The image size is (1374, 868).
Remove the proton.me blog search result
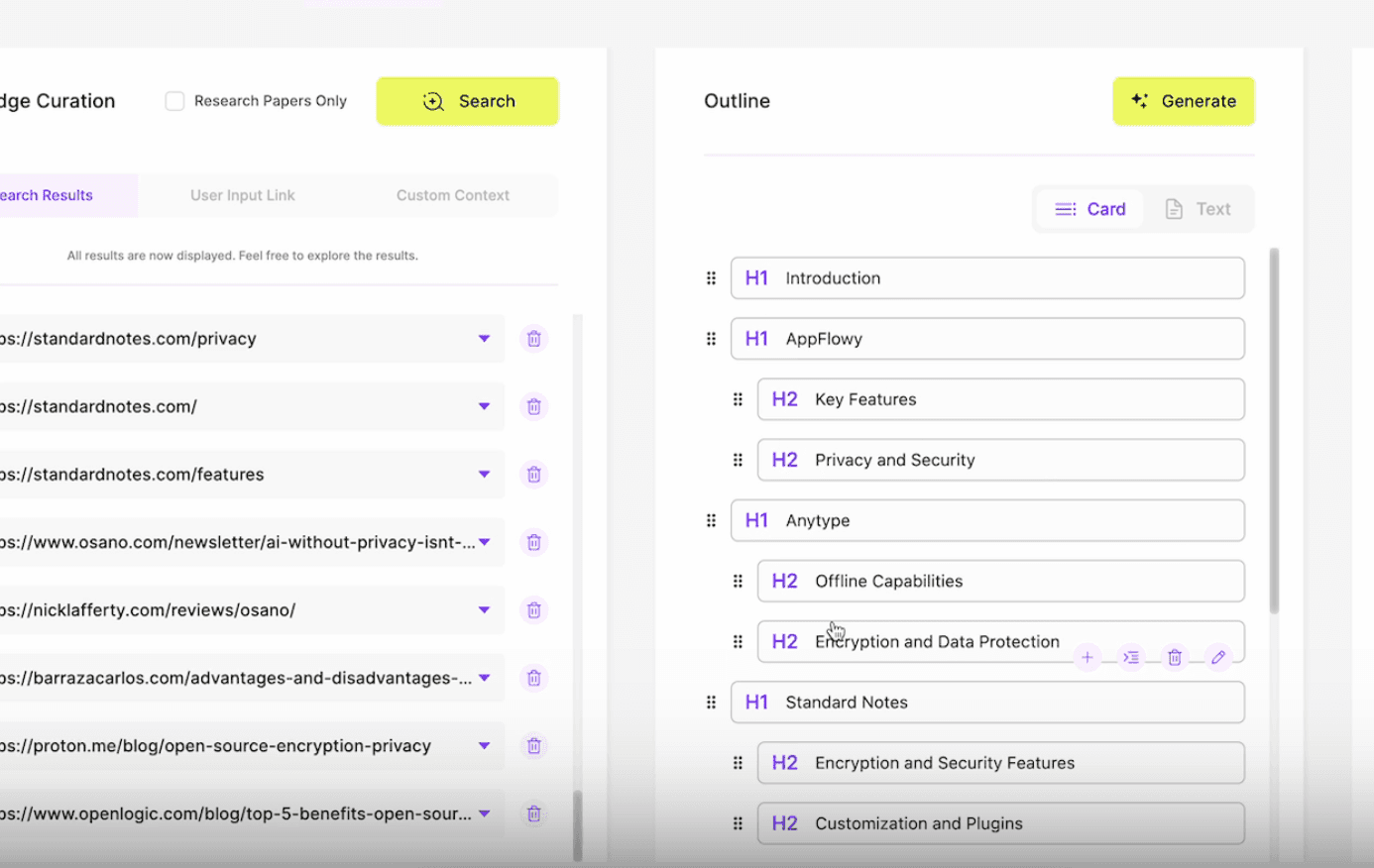click(x=533, y=746)
